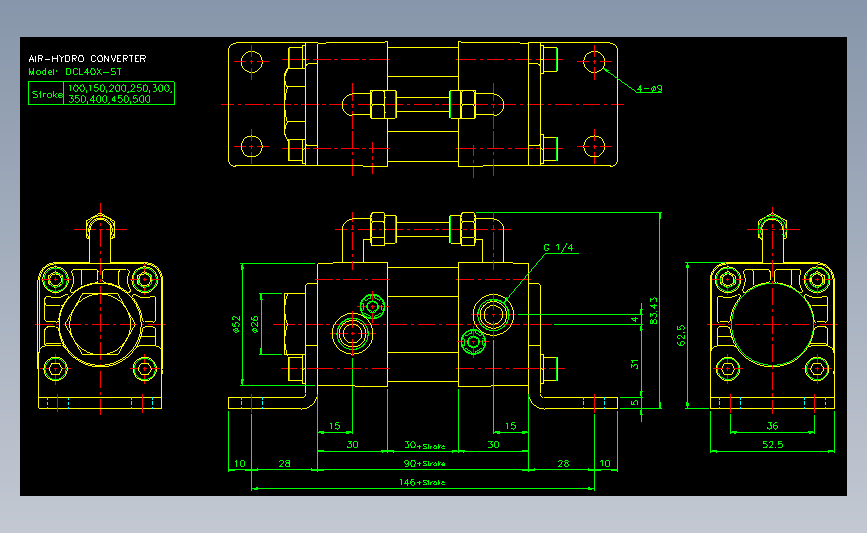Select stroke values row 350,400,450,500
This screenshot has width=867, height=533.
point(109,100)
